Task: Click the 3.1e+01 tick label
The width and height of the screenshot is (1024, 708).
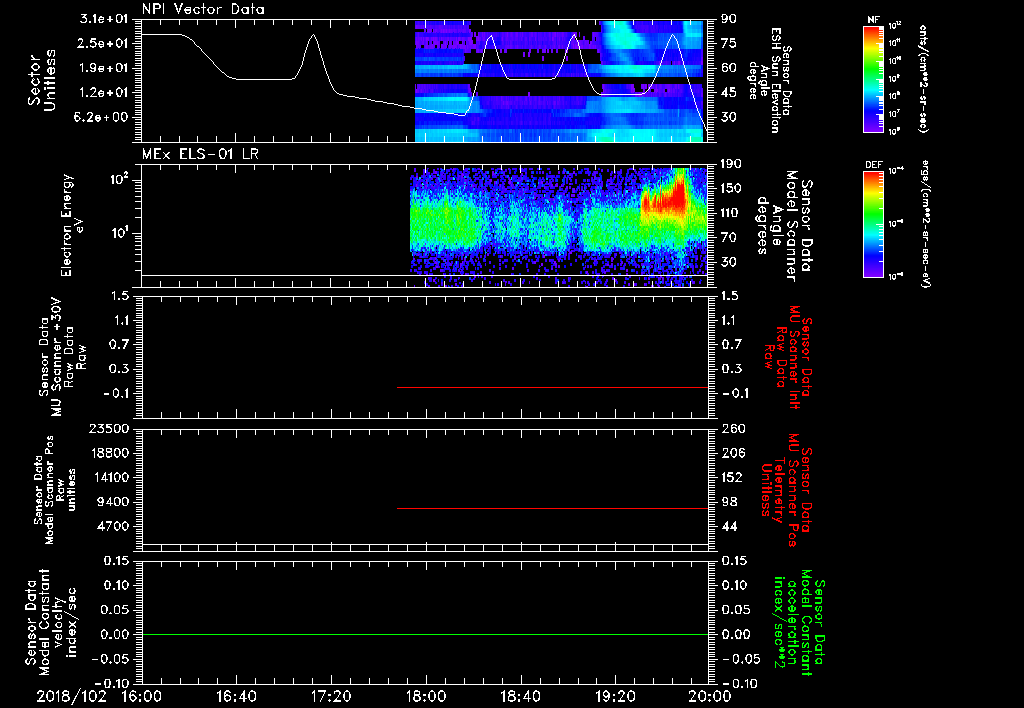Action: [x=103, y=19]
